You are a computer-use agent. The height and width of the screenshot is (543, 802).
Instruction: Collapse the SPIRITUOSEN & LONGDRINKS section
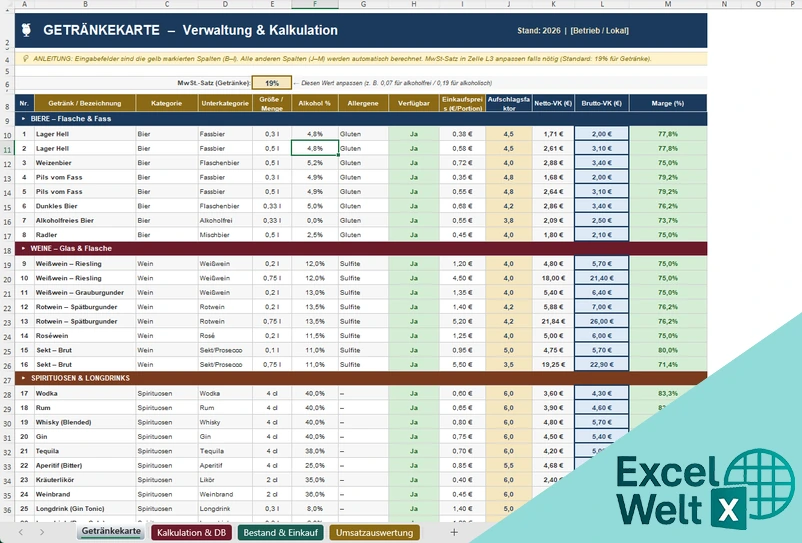pyautogui.click(x=23, y=378)
